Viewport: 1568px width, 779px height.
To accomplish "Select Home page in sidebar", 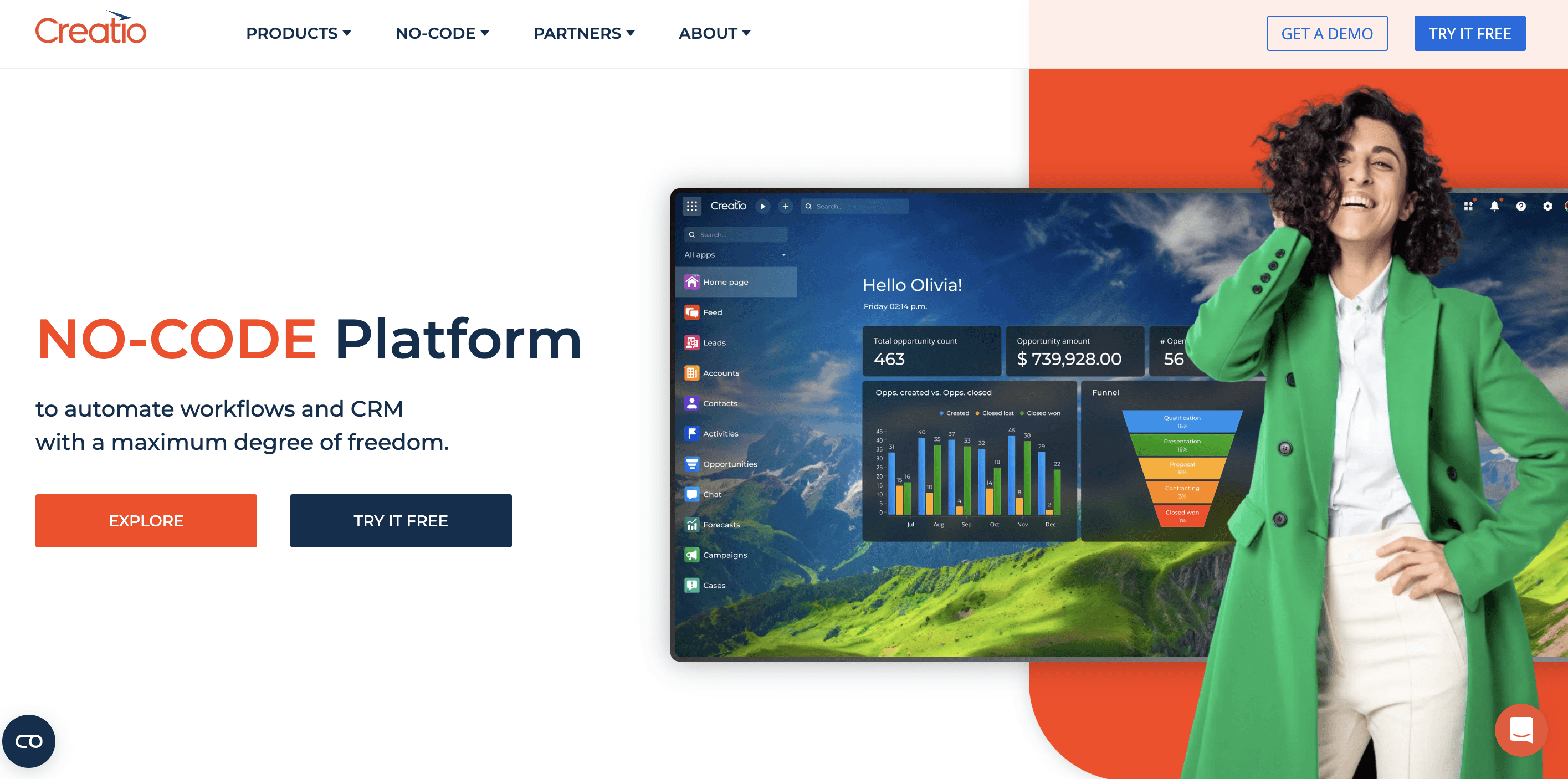I will (736, 282).
